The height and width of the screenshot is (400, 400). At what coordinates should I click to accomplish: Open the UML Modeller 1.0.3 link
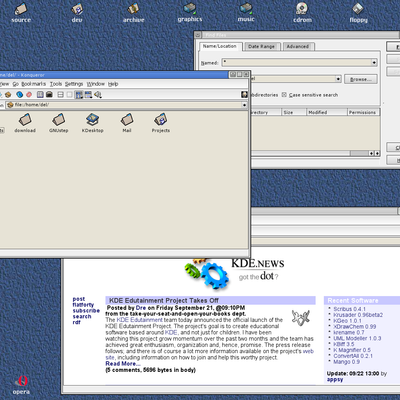pos(357,338)
